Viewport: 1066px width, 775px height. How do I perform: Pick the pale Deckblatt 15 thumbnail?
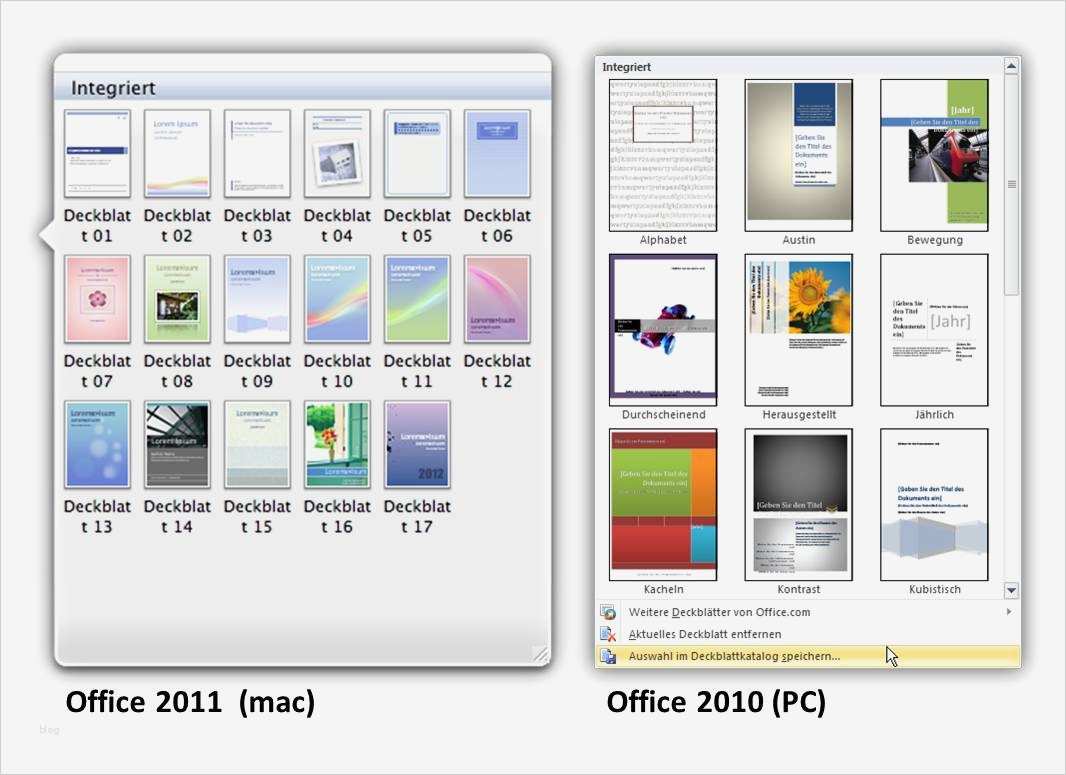point(257,445)
